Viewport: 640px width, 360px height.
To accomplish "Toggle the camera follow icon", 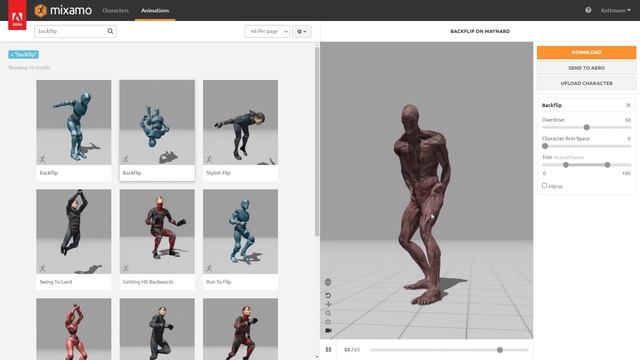I will [328, 331].
